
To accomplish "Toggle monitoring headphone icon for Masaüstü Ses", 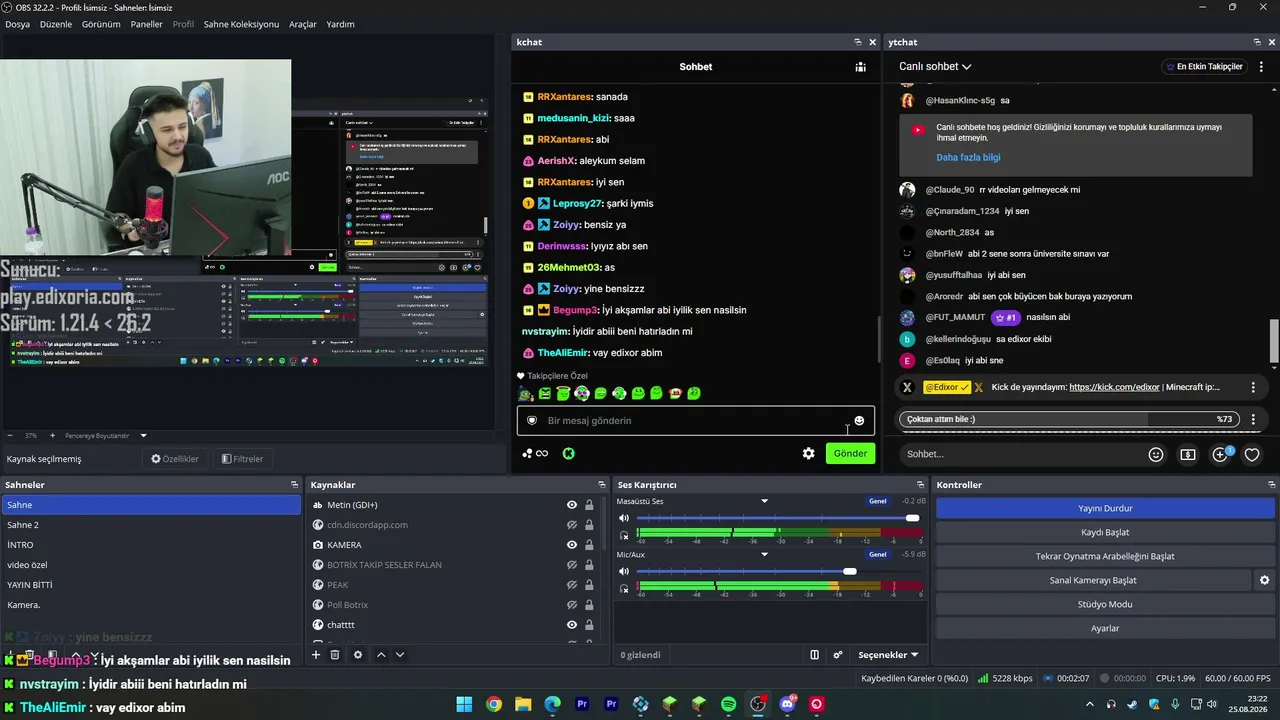I will tap(624, 536).
